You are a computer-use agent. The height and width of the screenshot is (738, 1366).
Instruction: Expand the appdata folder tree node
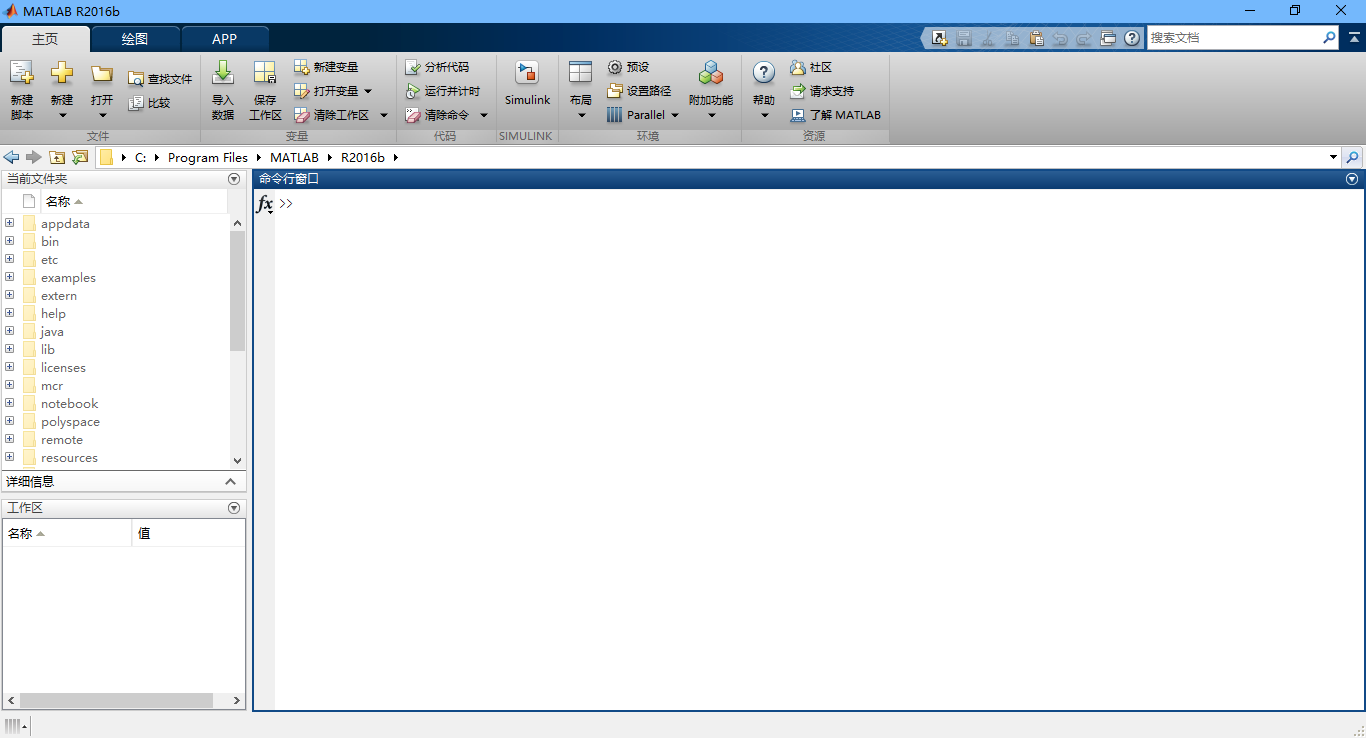click(10, 224)
